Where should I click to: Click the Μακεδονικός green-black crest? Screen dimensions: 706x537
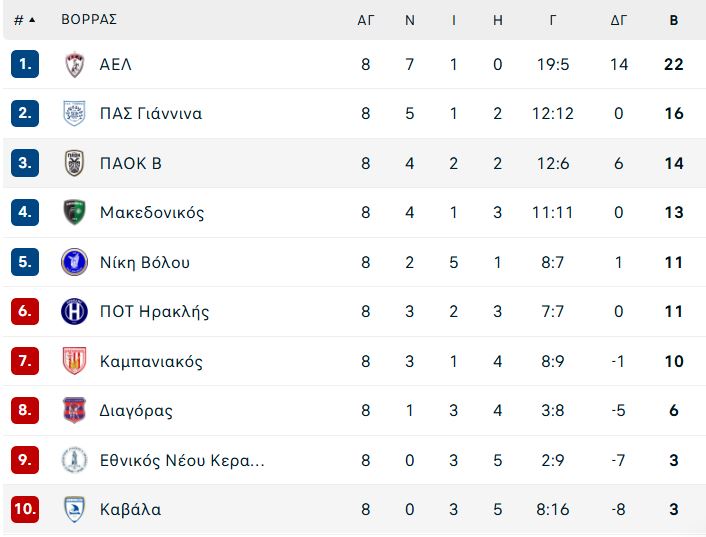click(x=74, y=212)
